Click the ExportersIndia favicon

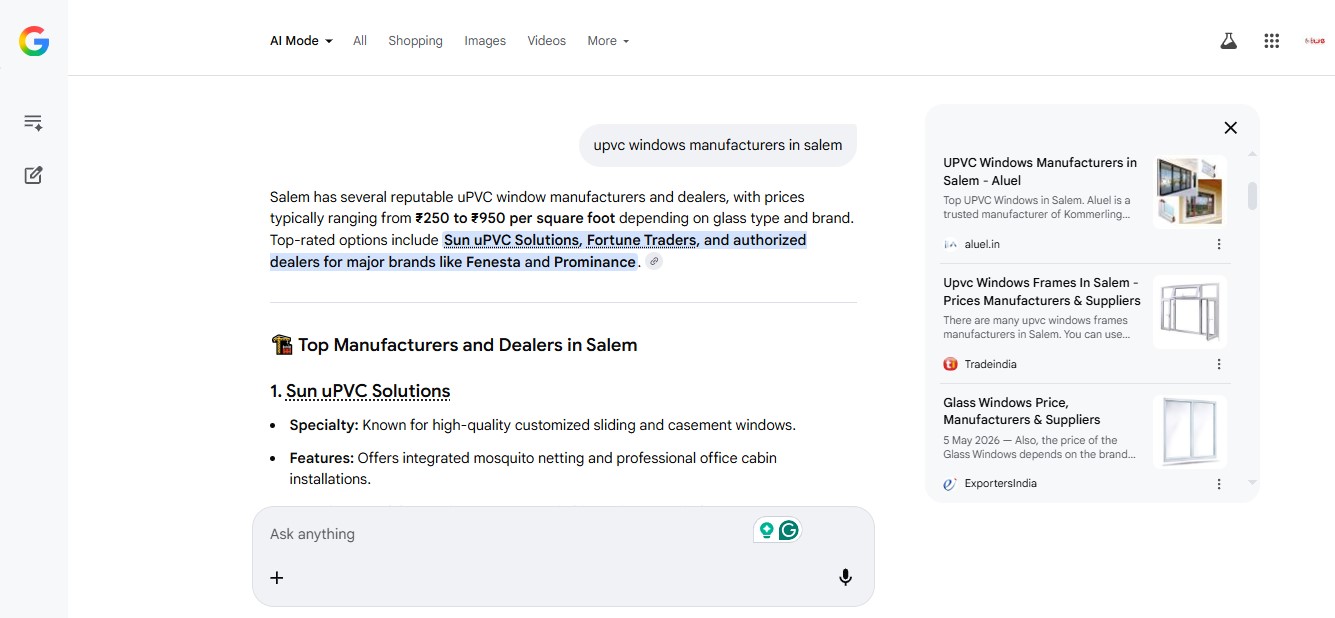[950, 484]
